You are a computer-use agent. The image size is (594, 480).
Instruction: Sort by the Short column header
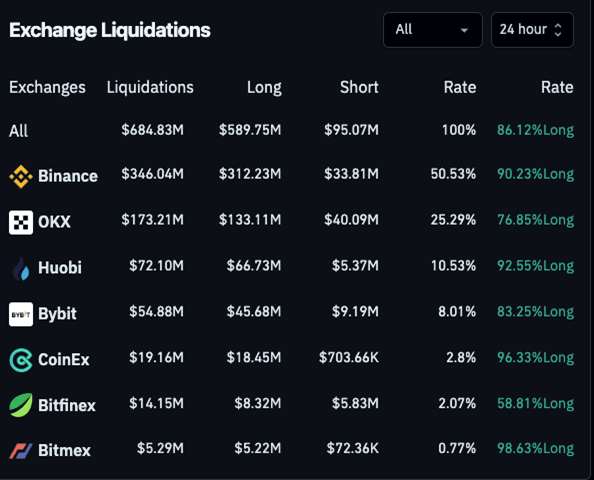tap(359, 88)
